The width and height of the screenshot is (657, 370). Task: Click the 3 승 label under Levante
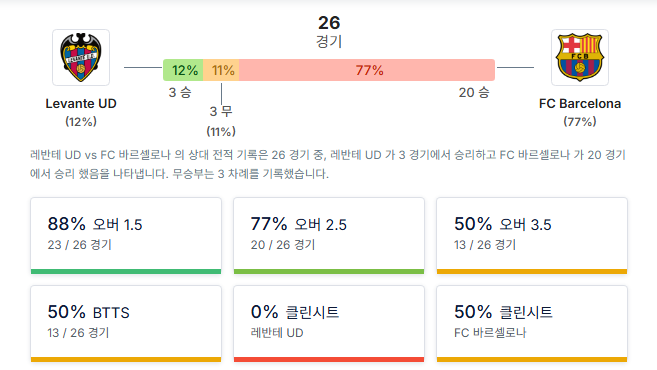click(x=180, y=93)
